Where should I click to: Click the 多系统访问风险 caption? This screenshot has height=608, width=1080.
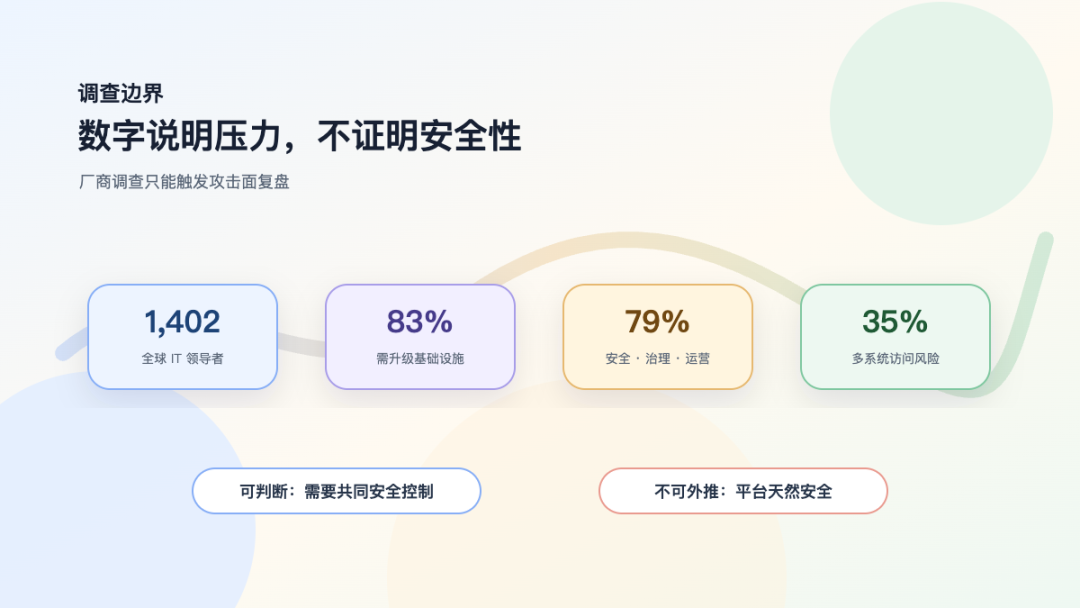pyautogui.click(x=895, y=359)
